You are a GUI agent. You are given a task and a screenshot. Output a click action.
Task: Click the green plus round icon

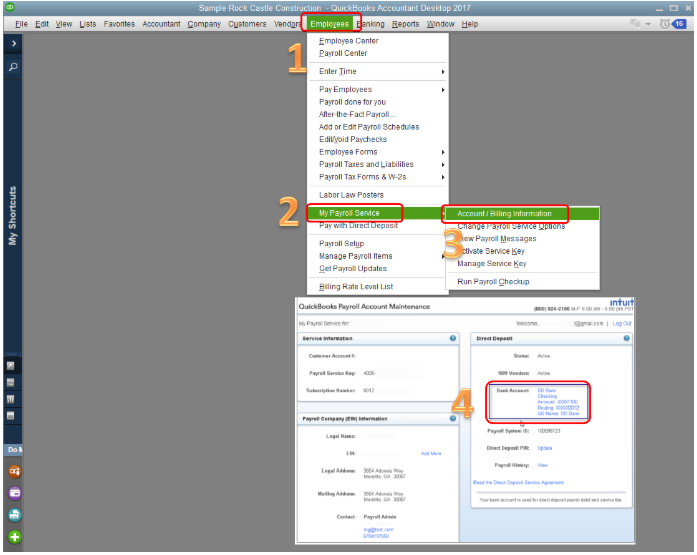click(x=14, y=537)
